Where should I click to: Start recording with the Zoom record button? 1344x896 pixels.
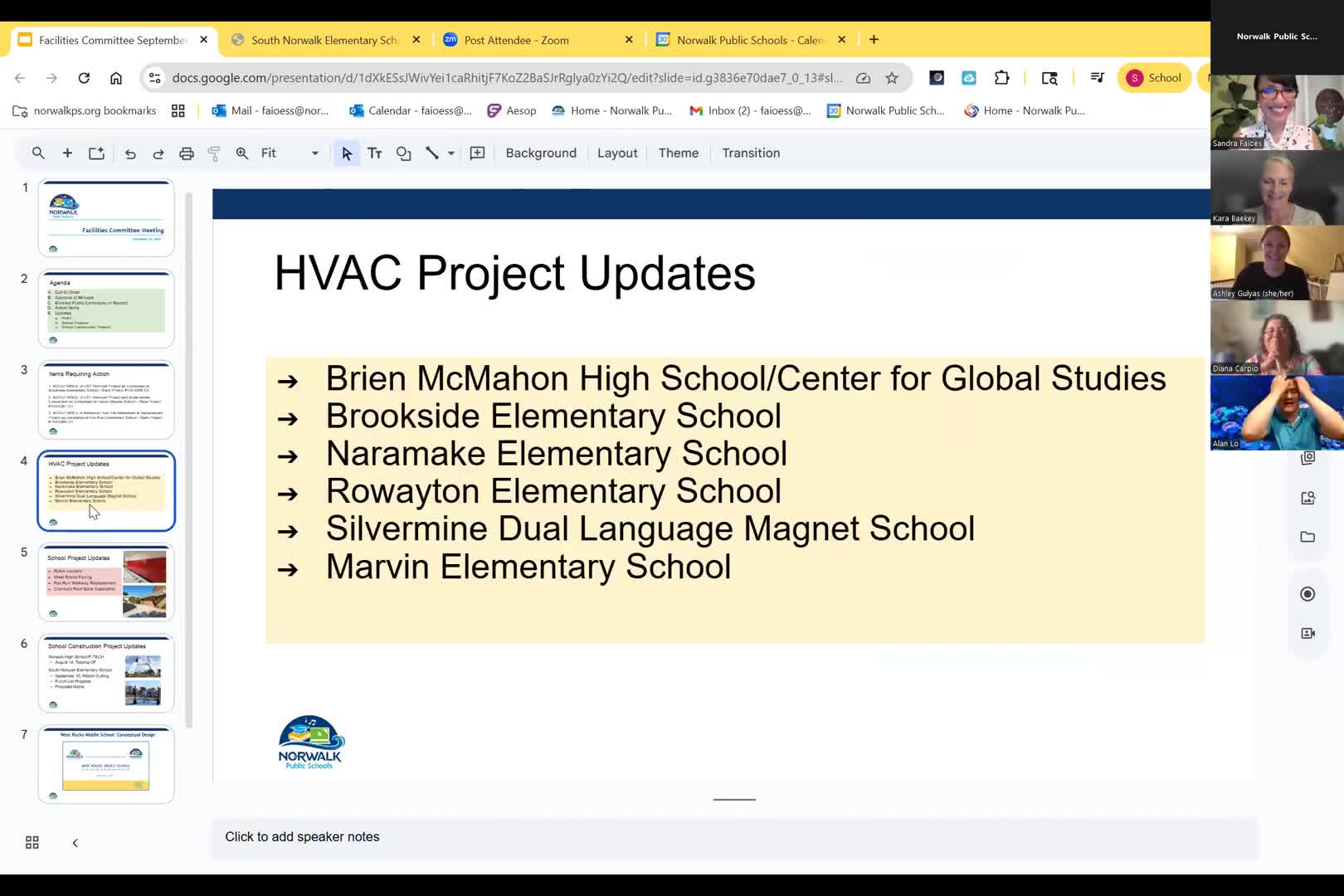(1307, 593)
